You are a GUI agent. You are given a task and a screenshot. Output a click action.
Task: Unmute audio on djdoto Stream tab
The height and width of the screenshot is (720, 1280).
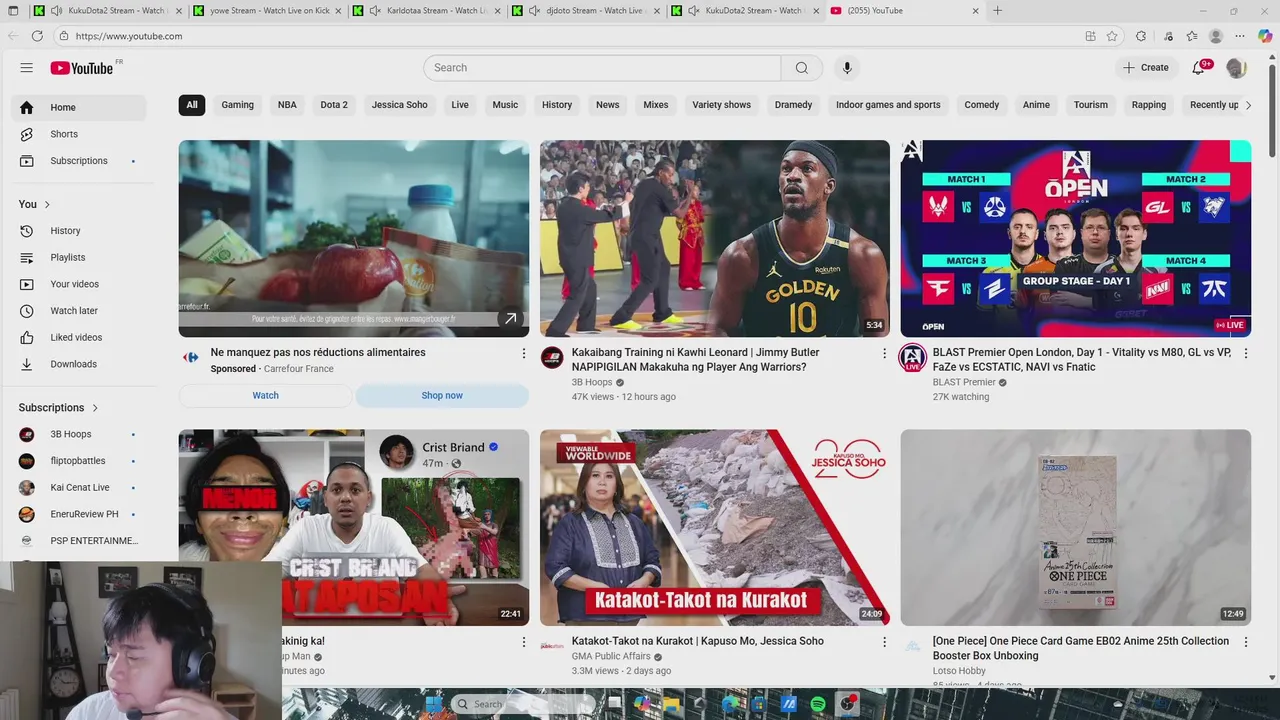pyautogui.click(x=535, y=11)
